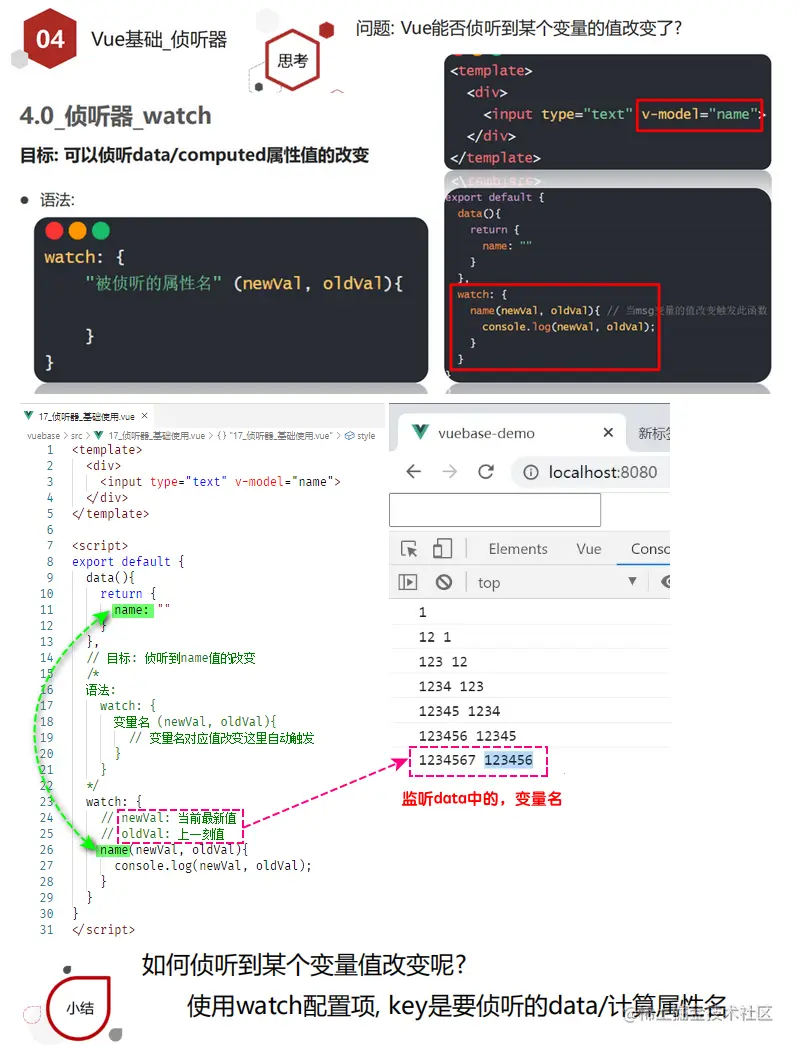Reload the localhost page
This screenshot has height=1049, width=799.
(486, 472)
